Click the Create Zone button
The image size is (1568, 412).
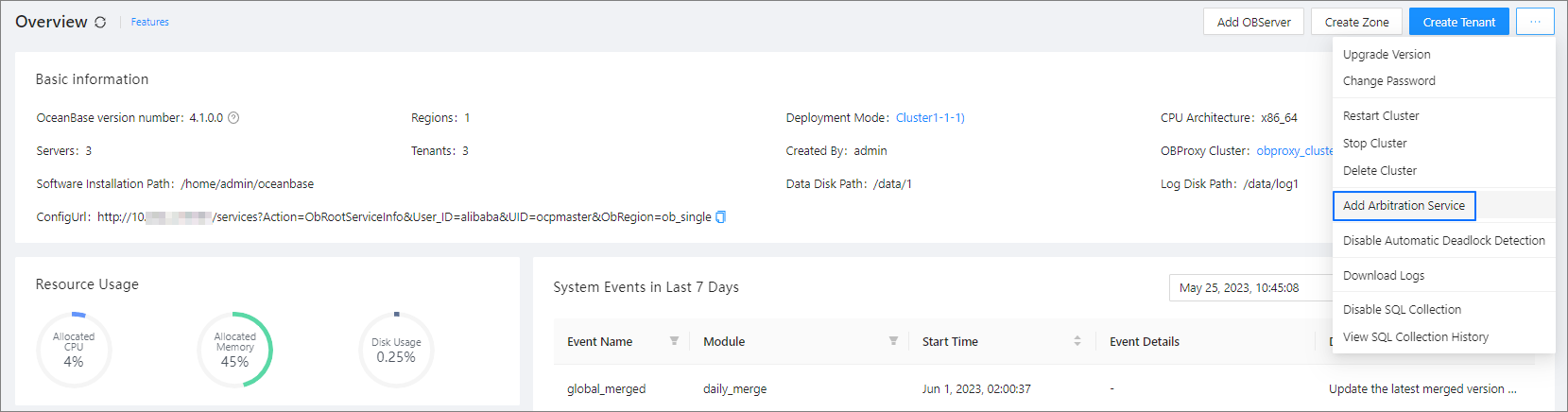[x=1356, y=22]
